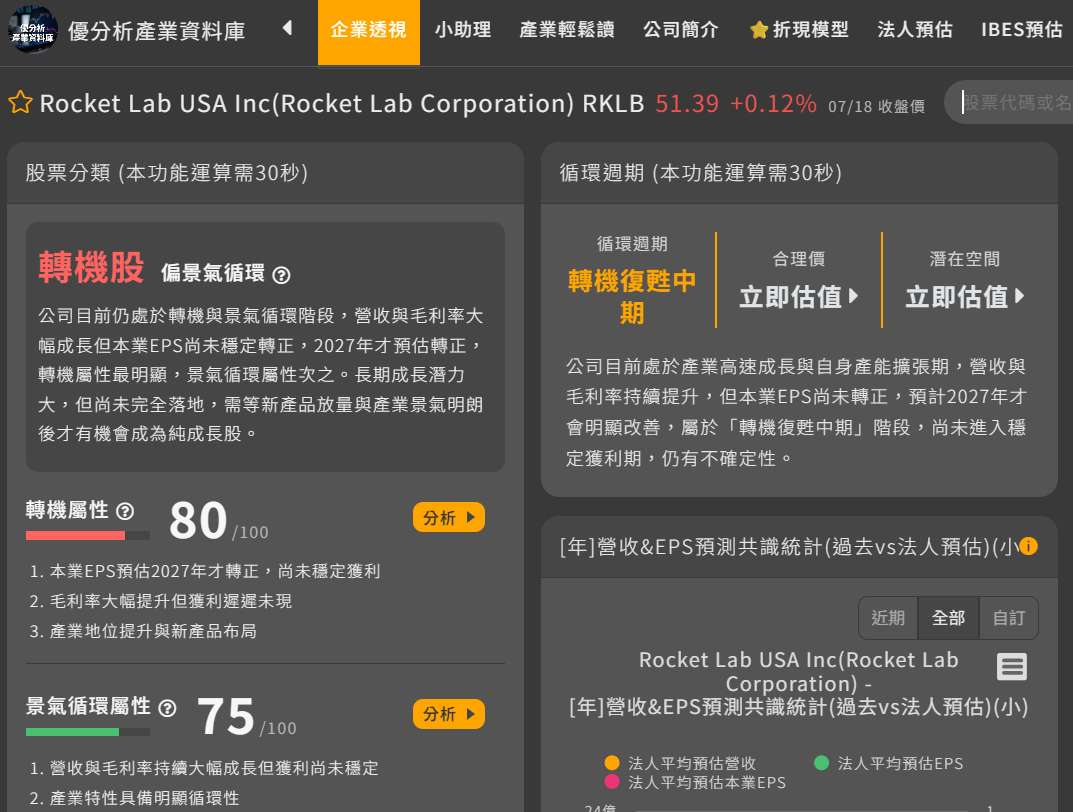Open the help icon beside 偏景氣循環
1073x812 pixels.
(281, 275)
